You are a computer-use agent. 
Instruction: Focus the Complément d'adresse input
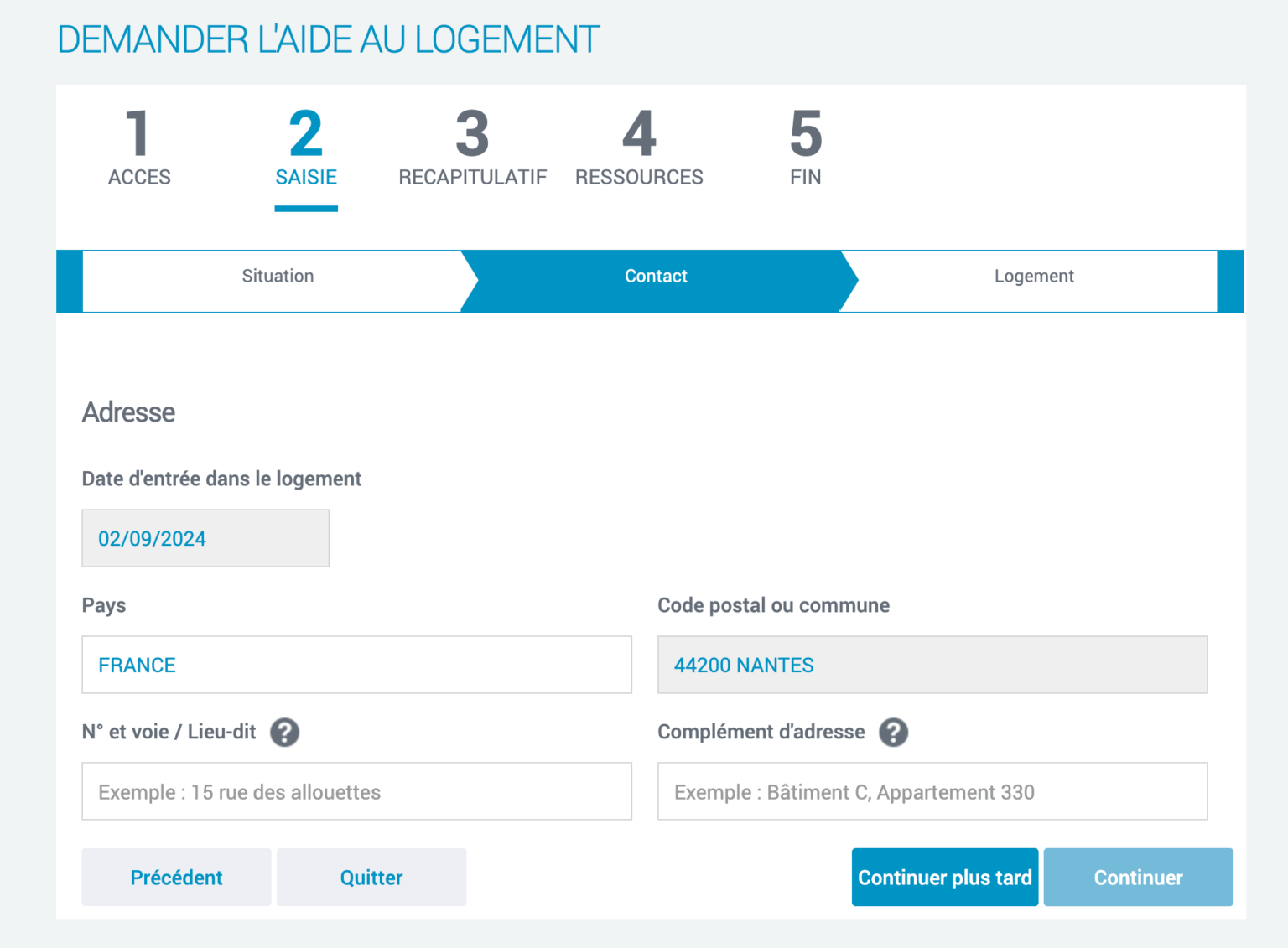[932, 791]
